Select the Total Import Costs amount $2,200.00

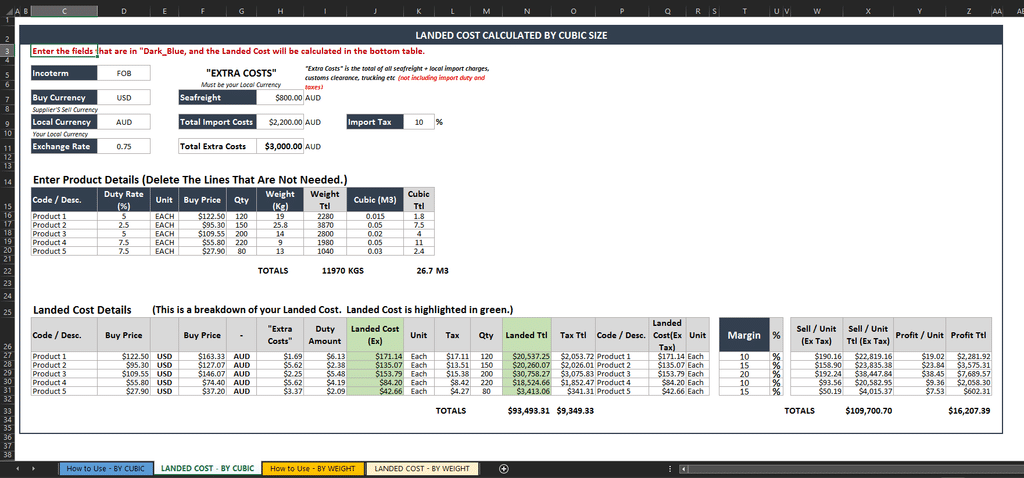tap(280, 122)
